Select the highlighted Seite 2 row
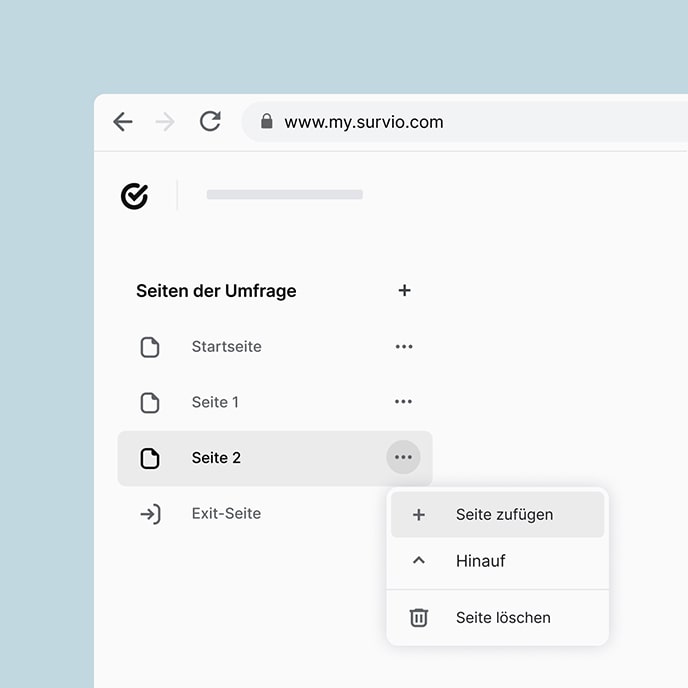 (x=217, y=458)
